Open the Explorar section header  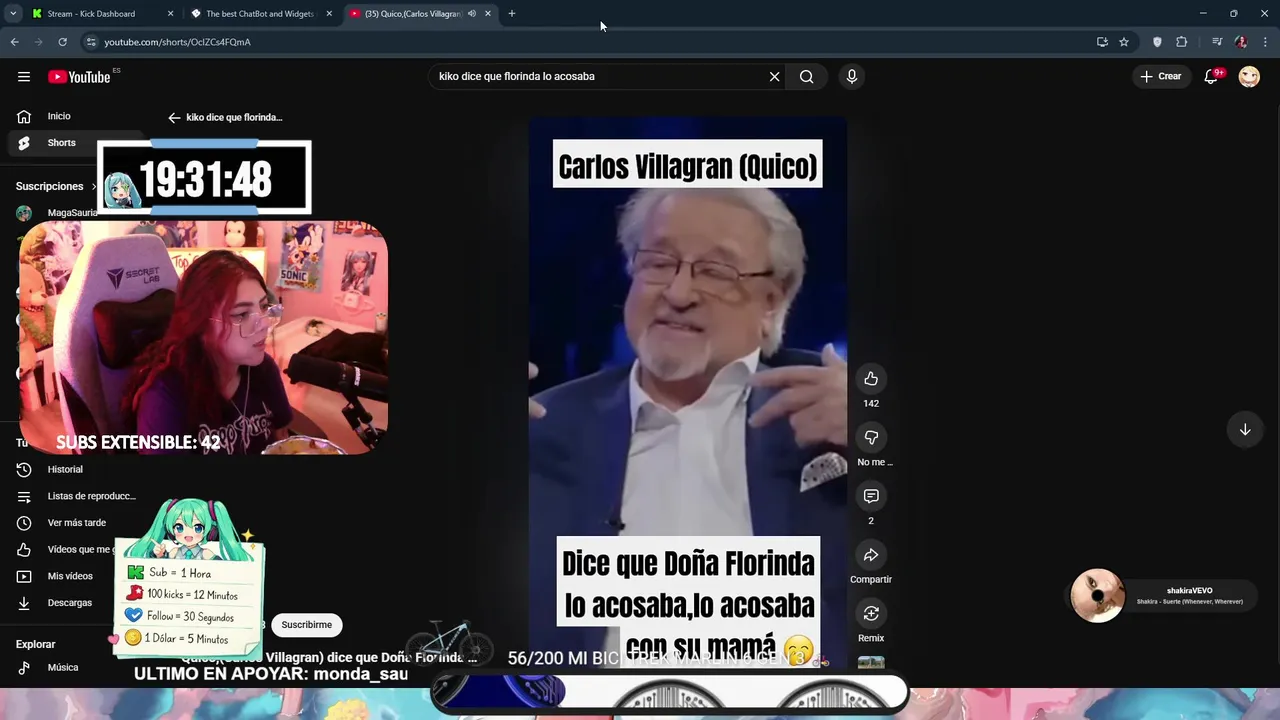tap(36, 645)
